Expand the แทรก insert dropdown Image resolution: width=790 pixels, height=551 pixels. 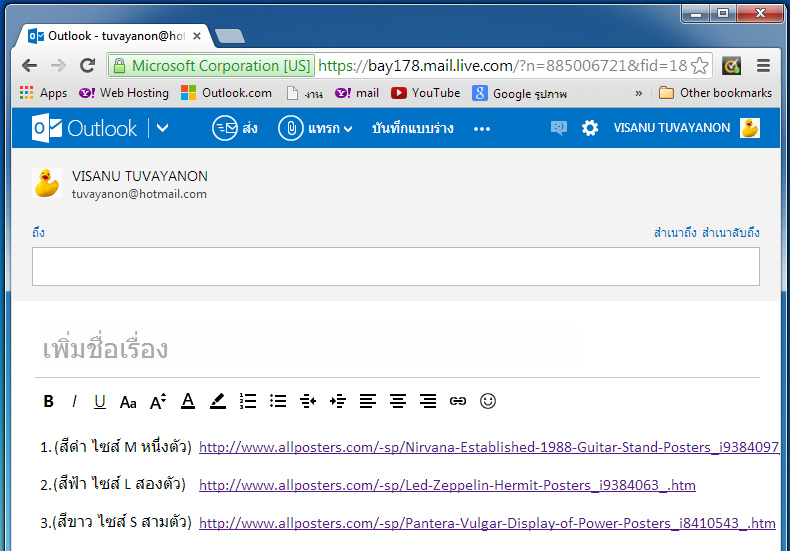tap(316, 128)
